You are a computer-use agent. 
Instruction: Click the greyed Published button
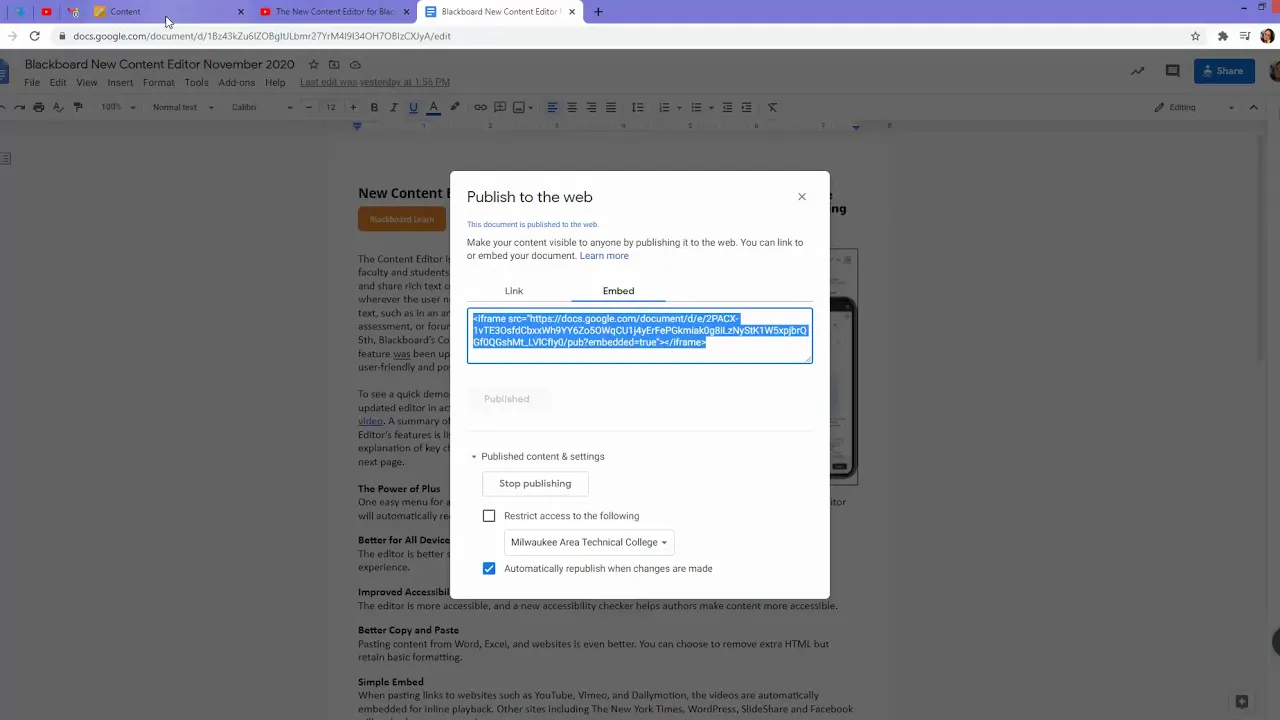[507, 399]
